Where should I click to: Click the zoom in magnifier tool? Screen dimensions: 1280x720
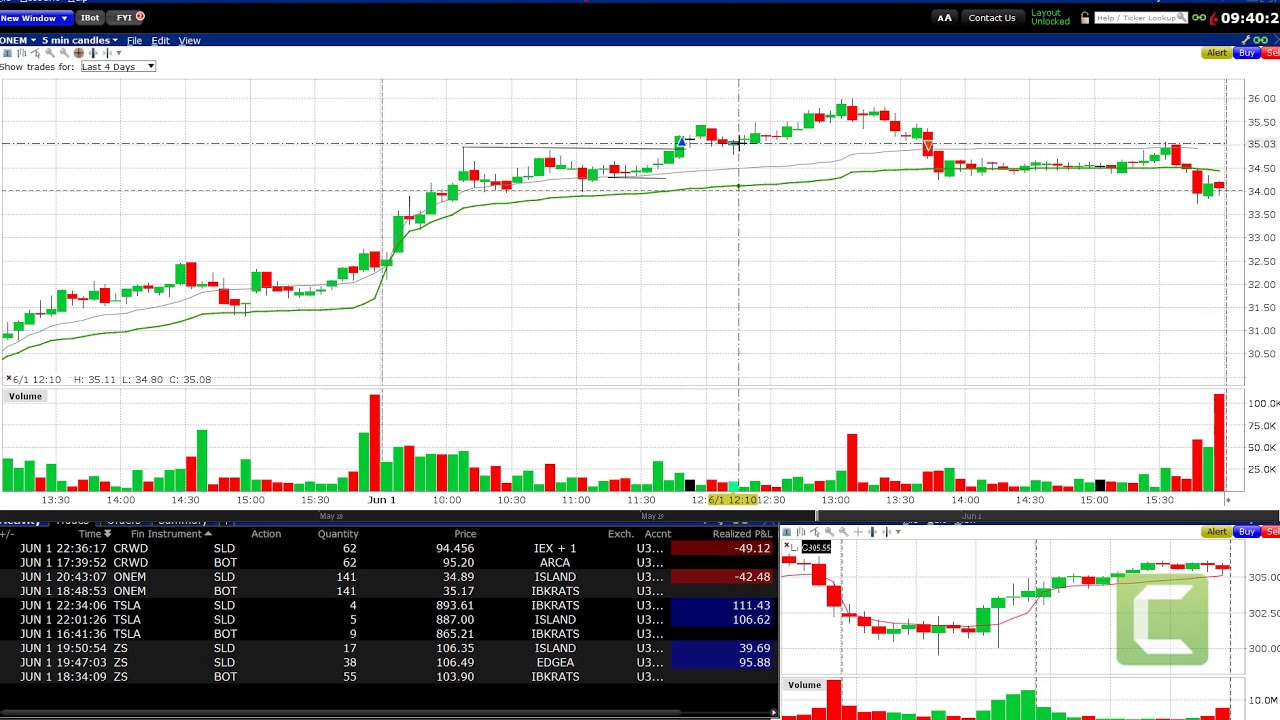[x=50, y=53]
